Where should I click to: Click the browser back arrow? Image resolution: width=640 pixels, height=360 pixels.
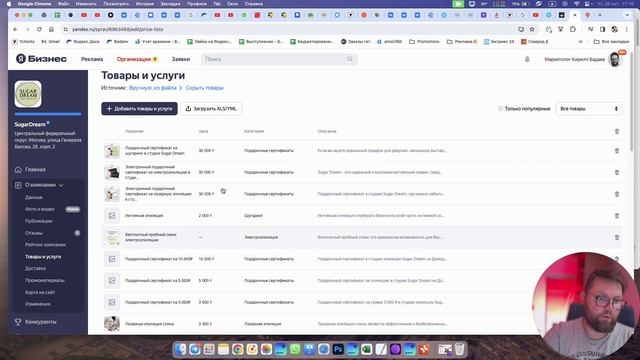point(16,29)
